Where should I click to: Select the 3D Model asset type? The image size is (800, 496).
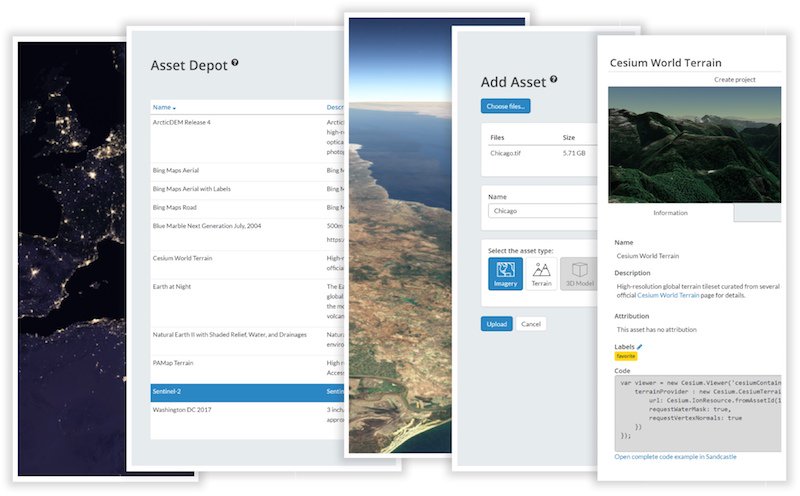pos(579,274)
